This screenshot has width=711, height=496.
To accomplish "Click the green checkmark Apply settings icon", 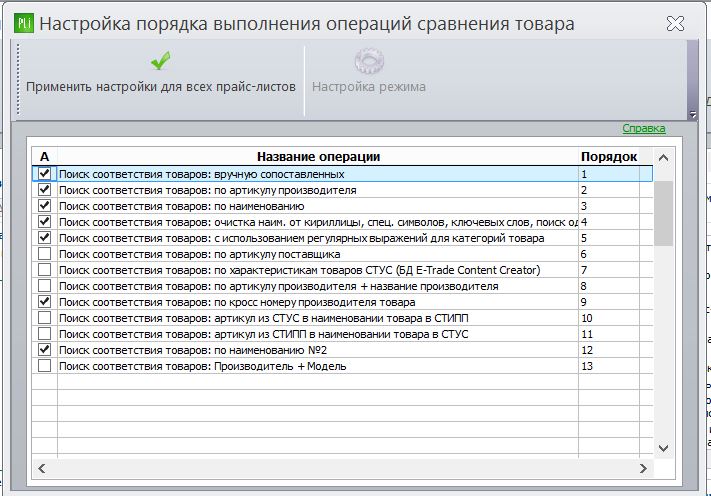I will pyautogui.click(x=161, y=60).
